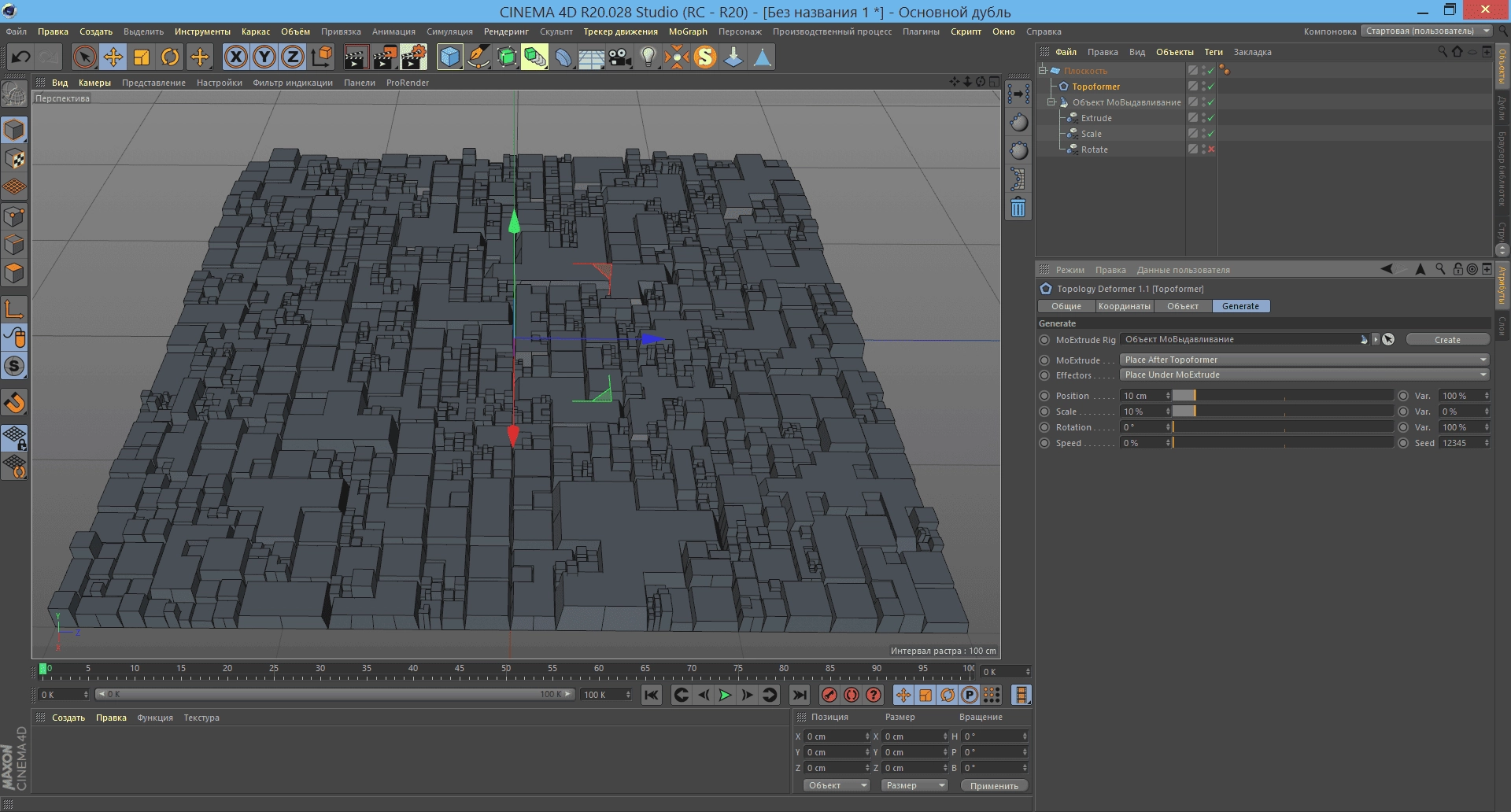Select Points mode
The width and height of the screenshot is (1511, 812).
click(x=14, y=216)
